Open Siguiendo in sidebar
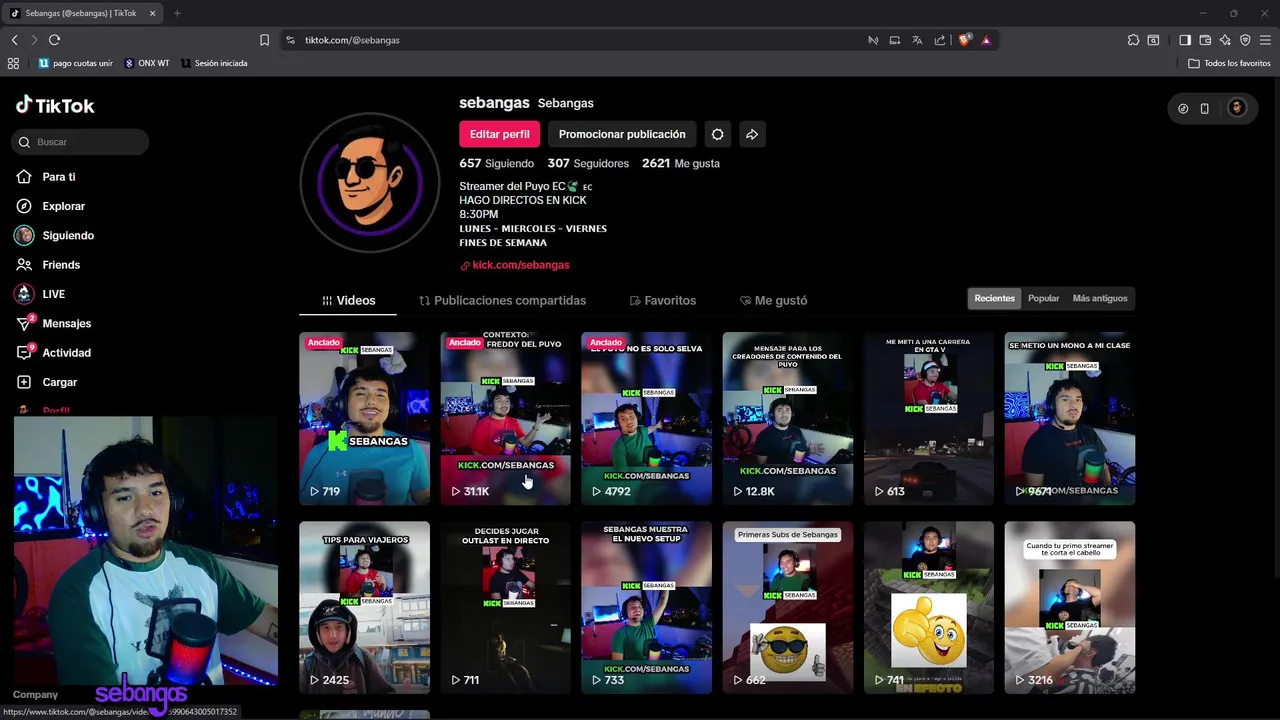This screenshot has height=720, width=1280. 54,236
